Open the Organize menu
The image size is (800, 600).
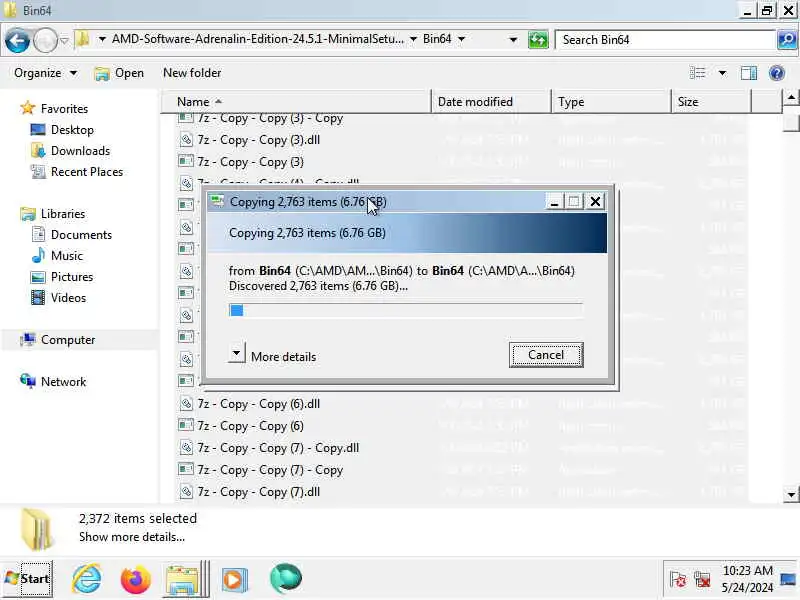pyautogui.click(x=45, y=73)
